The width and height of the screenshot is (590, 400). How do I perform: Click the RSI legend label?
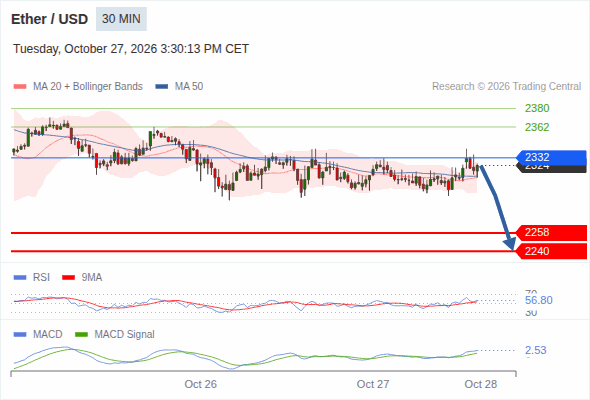coord(41,278)
